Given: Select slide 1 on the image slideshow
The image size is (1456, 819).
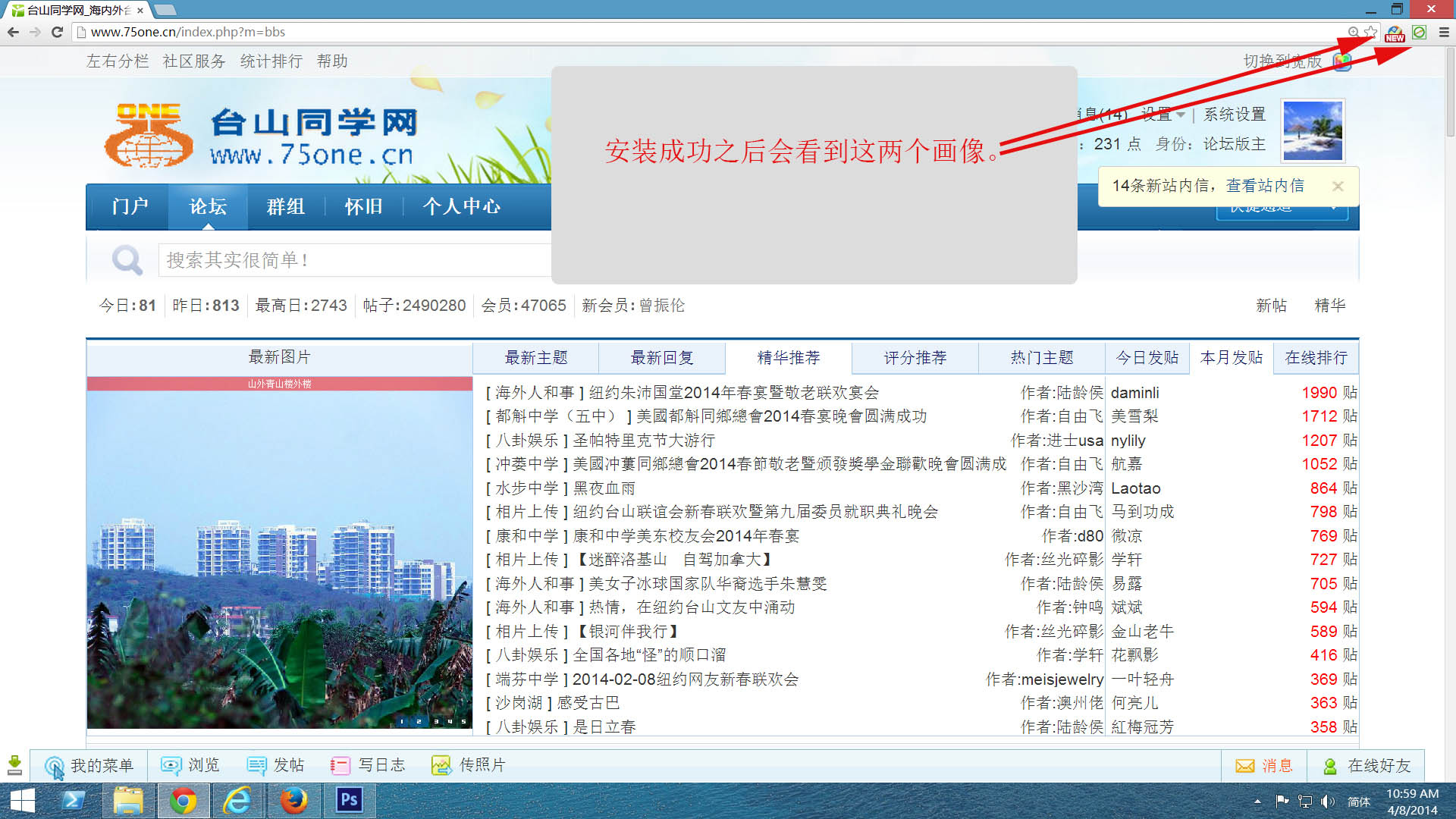Looking at the screenshot, I should [x=402, y=722].
